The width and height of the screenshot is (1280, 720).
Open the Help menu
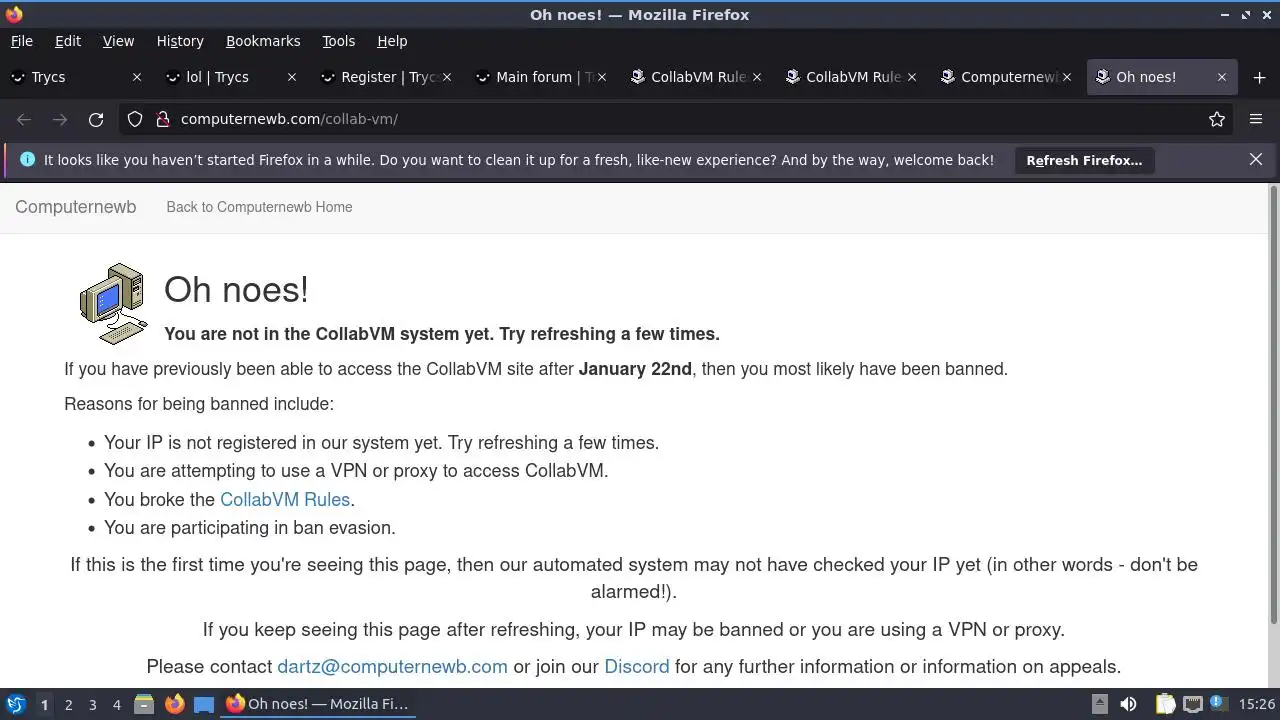point(392,41)
